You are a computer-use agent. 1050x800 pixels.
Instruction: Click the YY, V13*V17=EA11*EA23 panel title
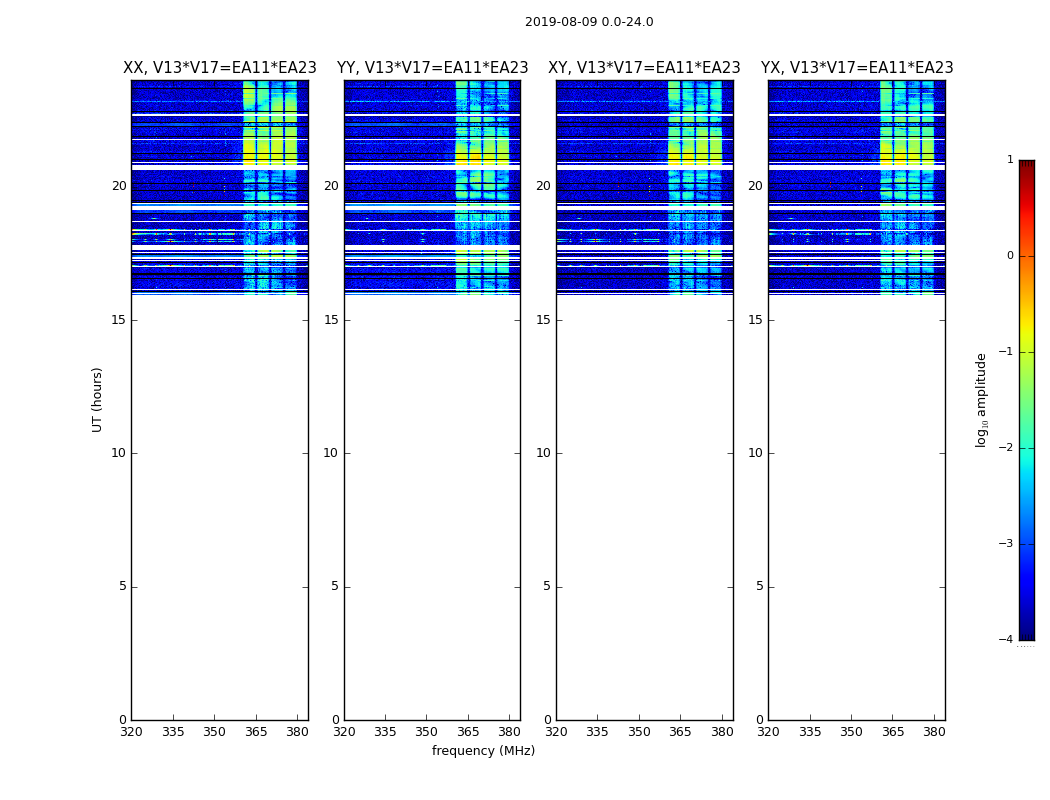433,68
